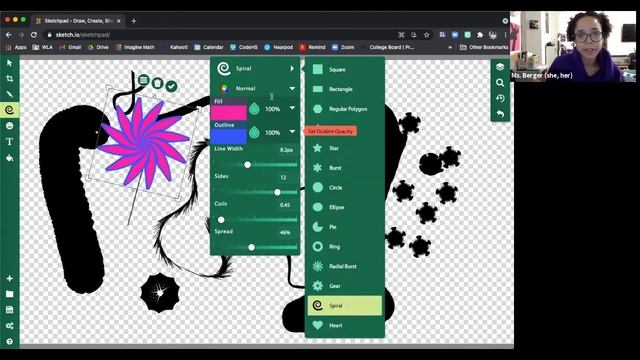Screen dimensions: 640x360
Task: Choose the Crop tool in left toolbar
Action: coord(9,78)
